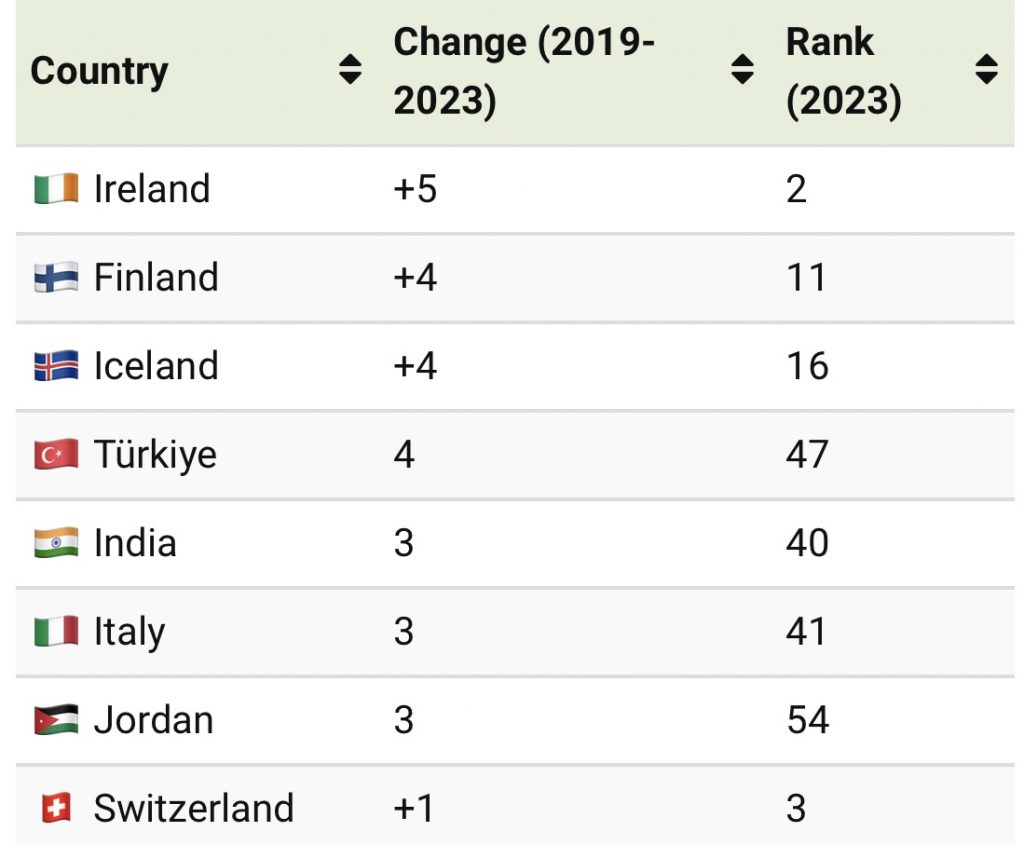
Task: Click the Türkiye country name
Action: tap(155, 455)
